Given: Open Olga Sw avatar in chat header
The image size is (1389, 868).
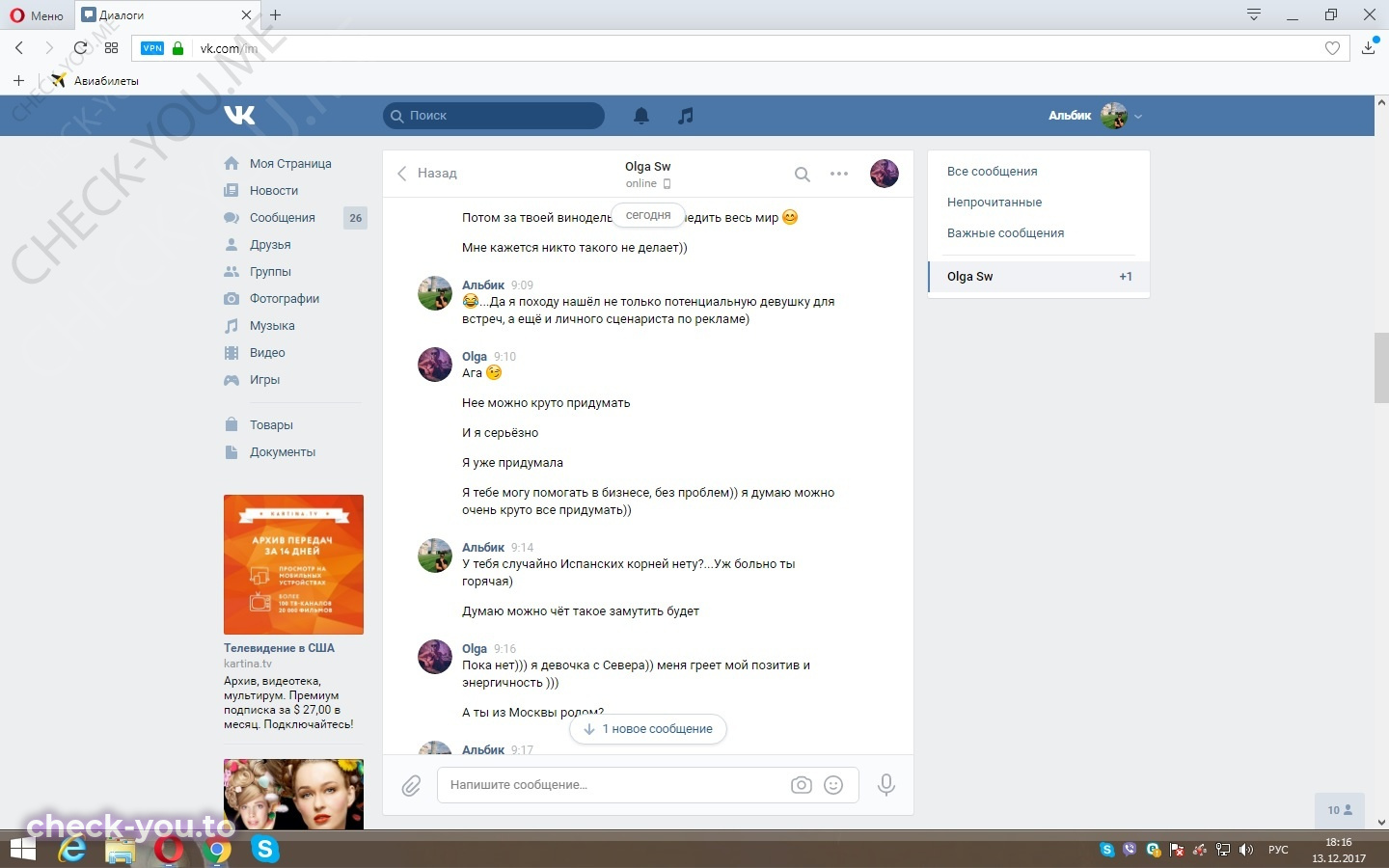Looking at the screenshot, I should (885, 174).
